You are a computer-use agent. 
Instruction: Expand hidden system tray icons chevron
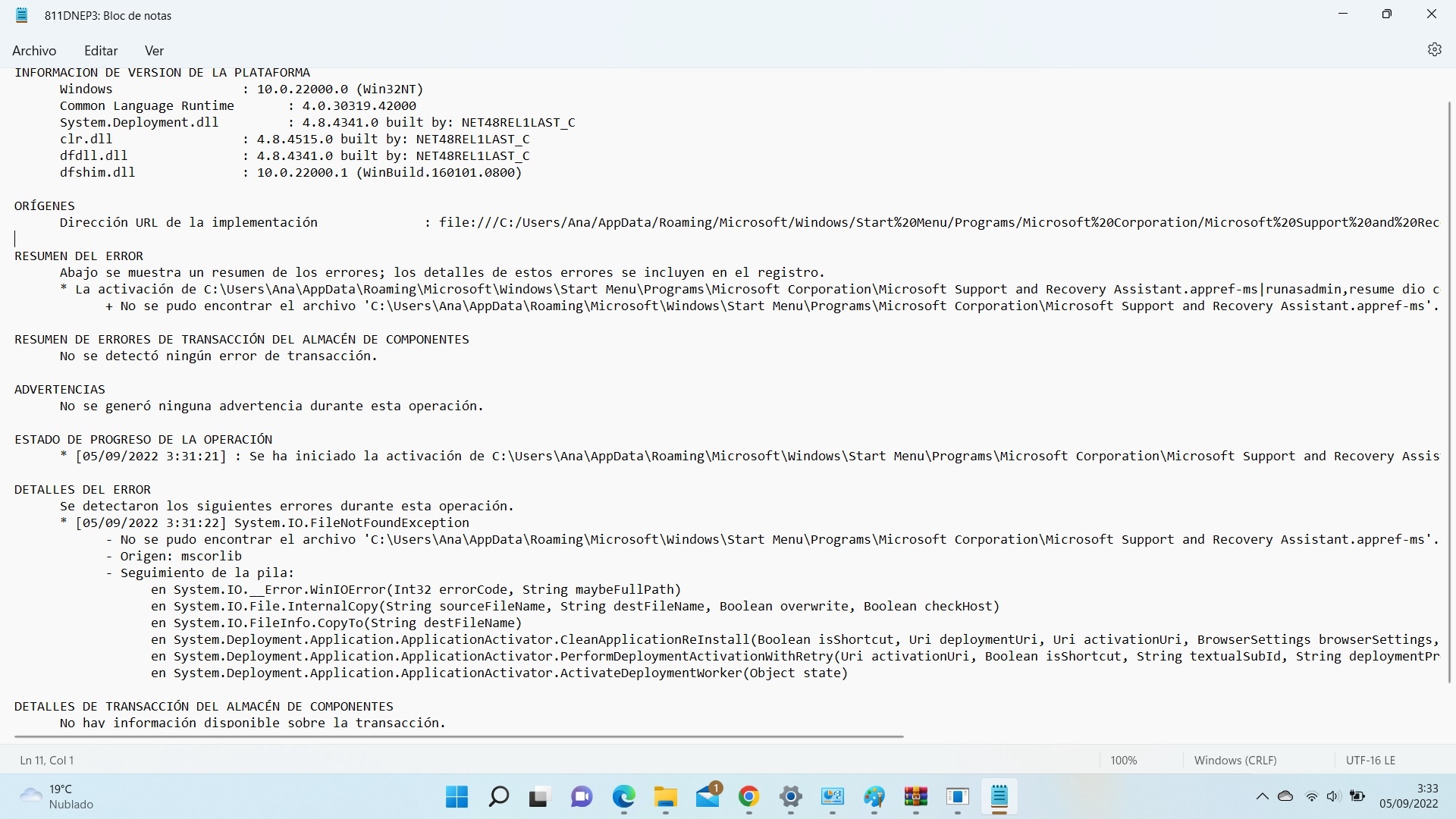point(1262,796)
